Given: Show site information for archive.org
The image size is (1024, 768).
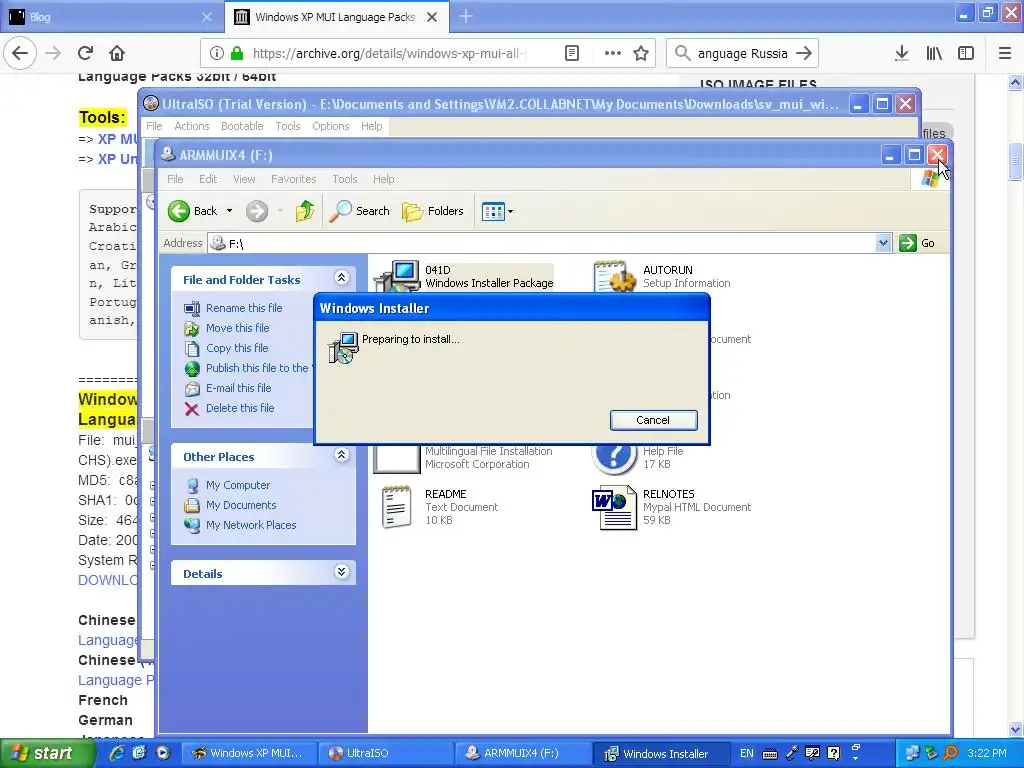Looking at the screenshot, I should point(217,53).
